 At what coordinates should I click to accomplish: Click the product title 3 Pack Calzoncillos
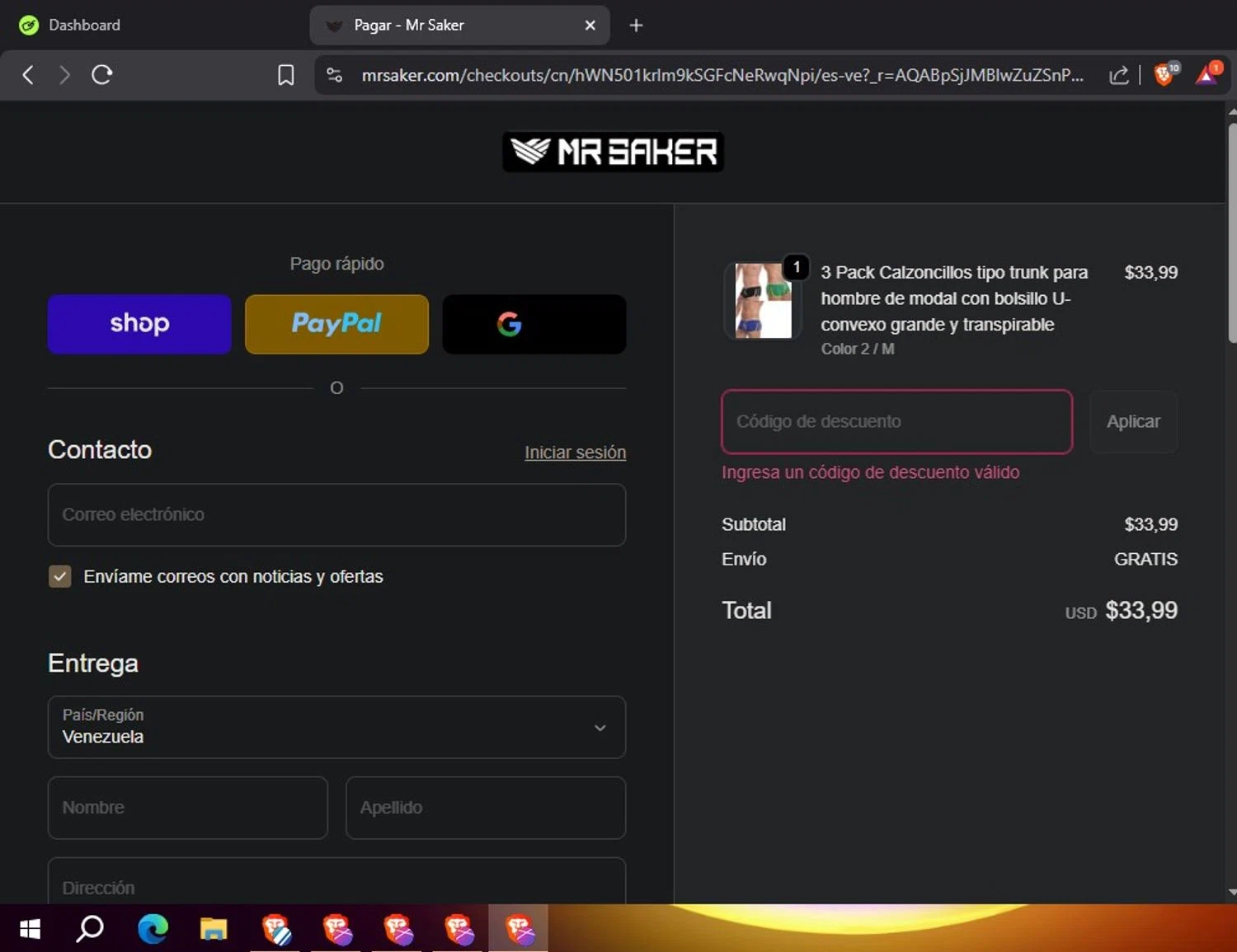(x=954, y=298)
